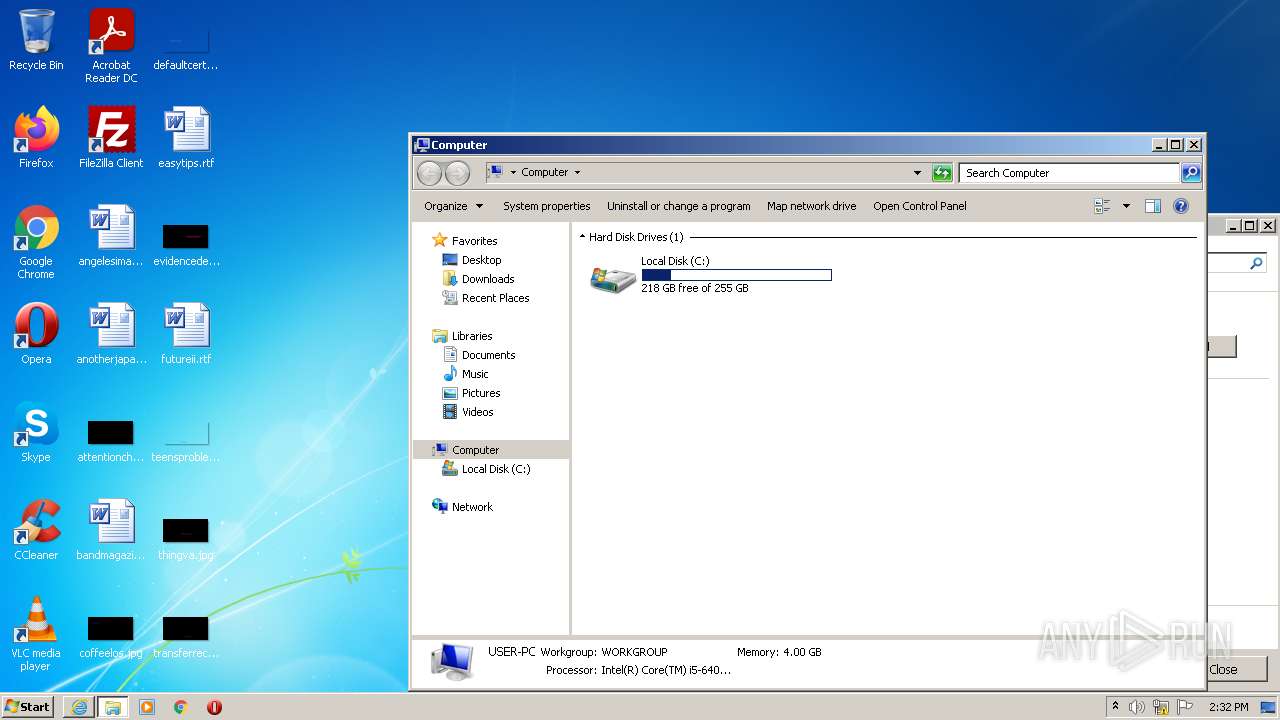Launch Acrobat Reader DC shortcut
This screenshot has height=720, width=1280.
111,46
